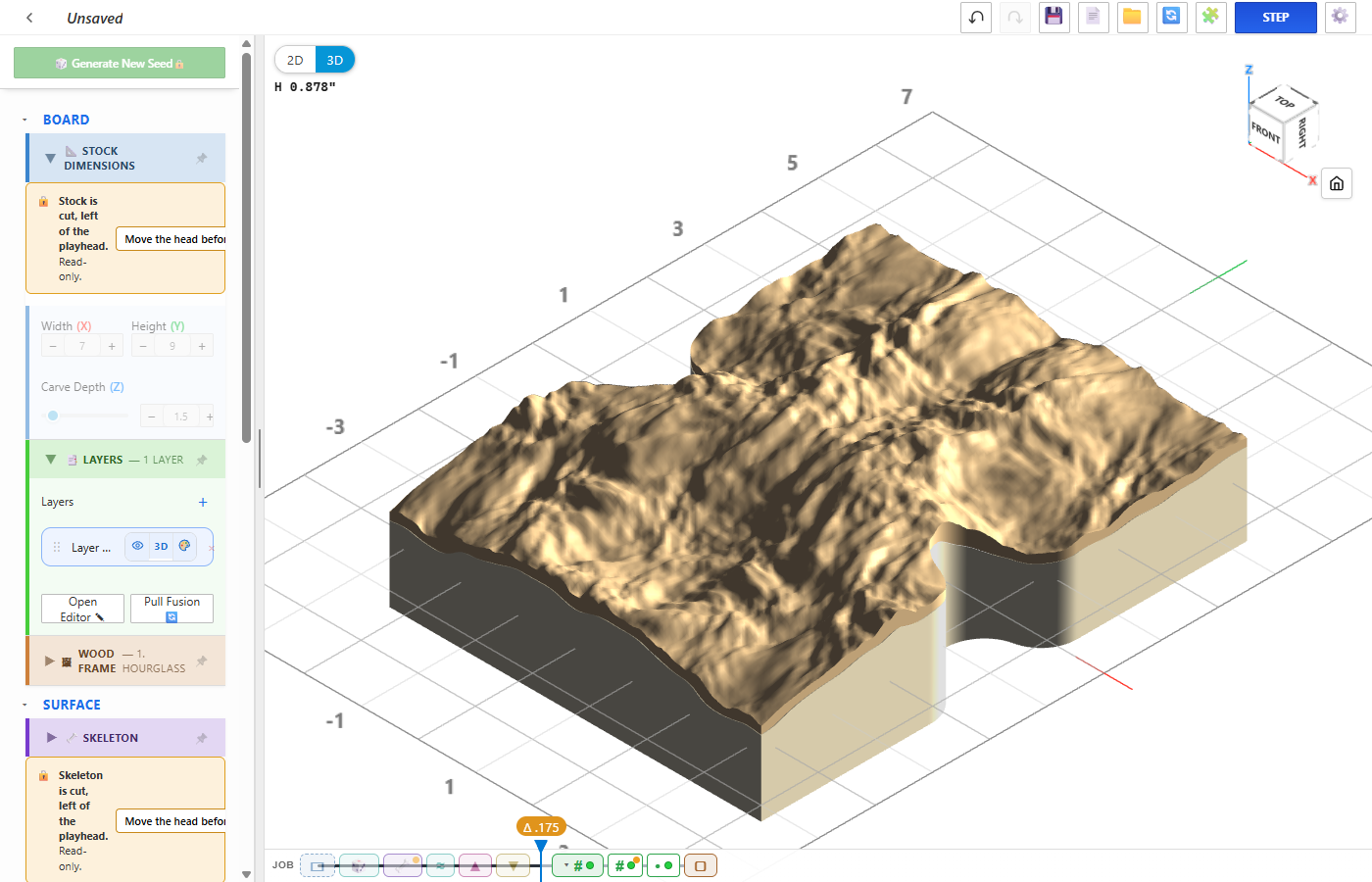Add a new layer with plus icon
The image size is (1372, 882).
tap(203, 502)
